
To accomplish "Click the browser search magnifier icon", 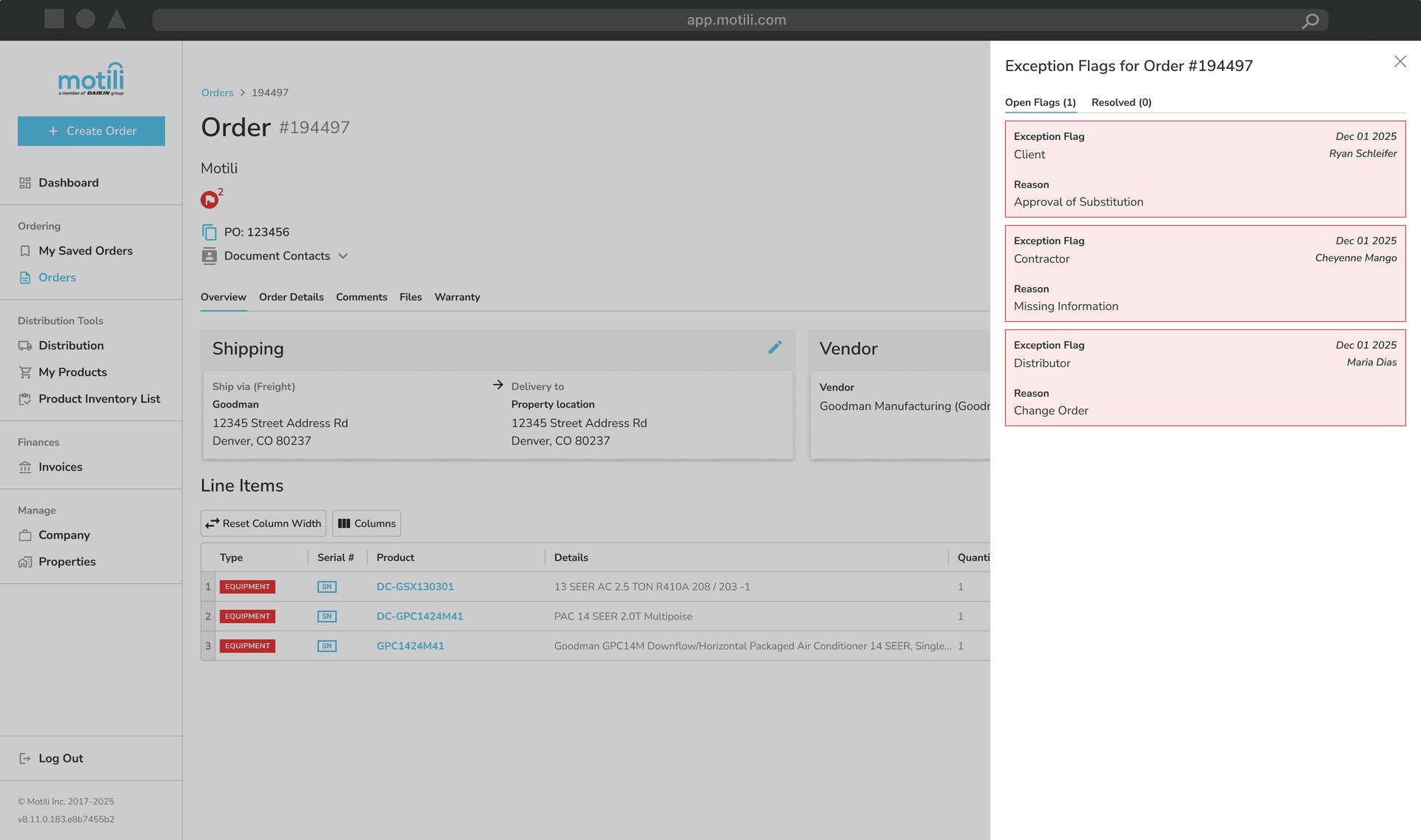I will (x=1310, y=20).
